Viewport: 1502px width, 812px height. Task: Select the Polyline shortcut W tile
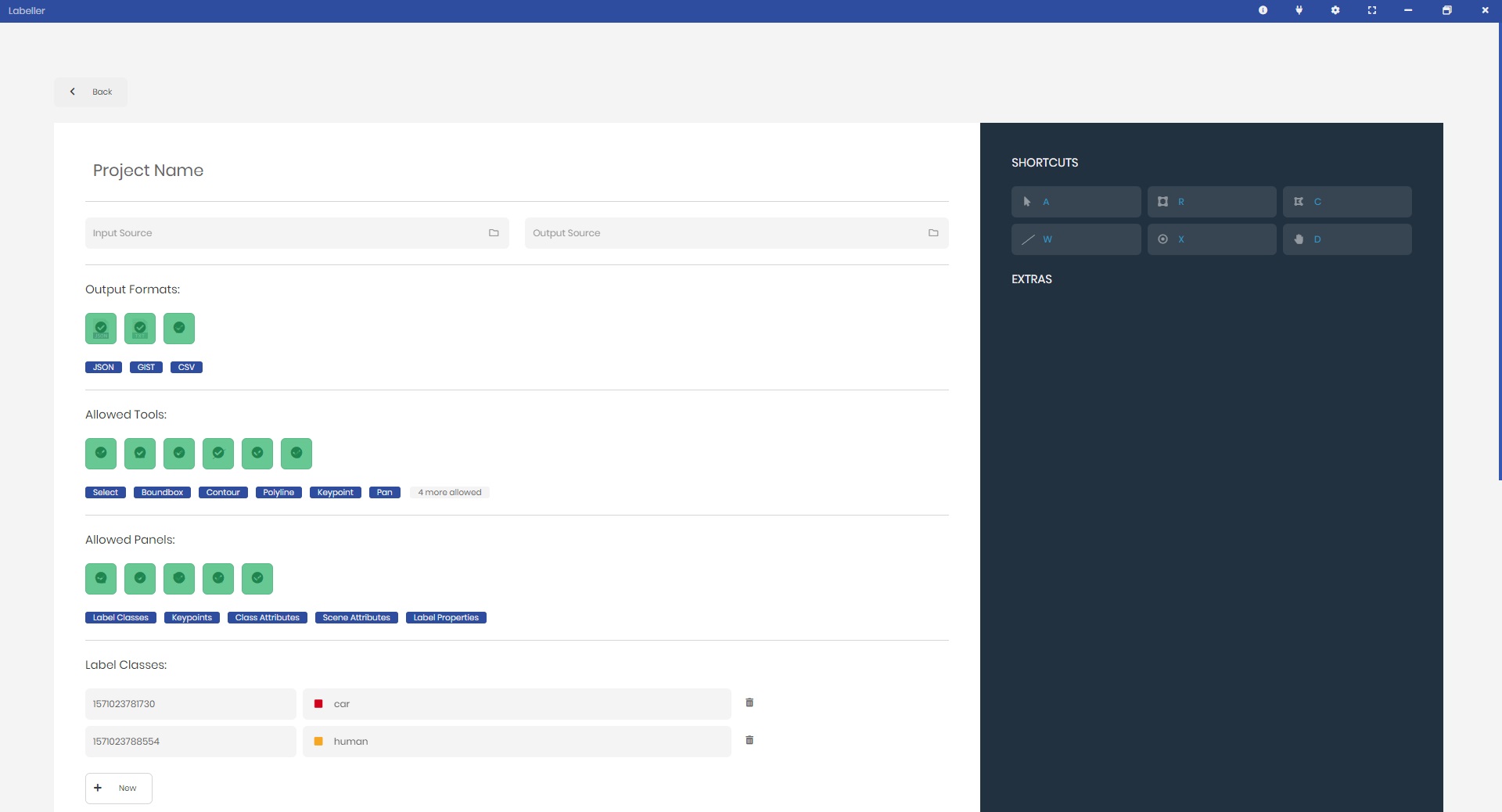coord(1076,239)
